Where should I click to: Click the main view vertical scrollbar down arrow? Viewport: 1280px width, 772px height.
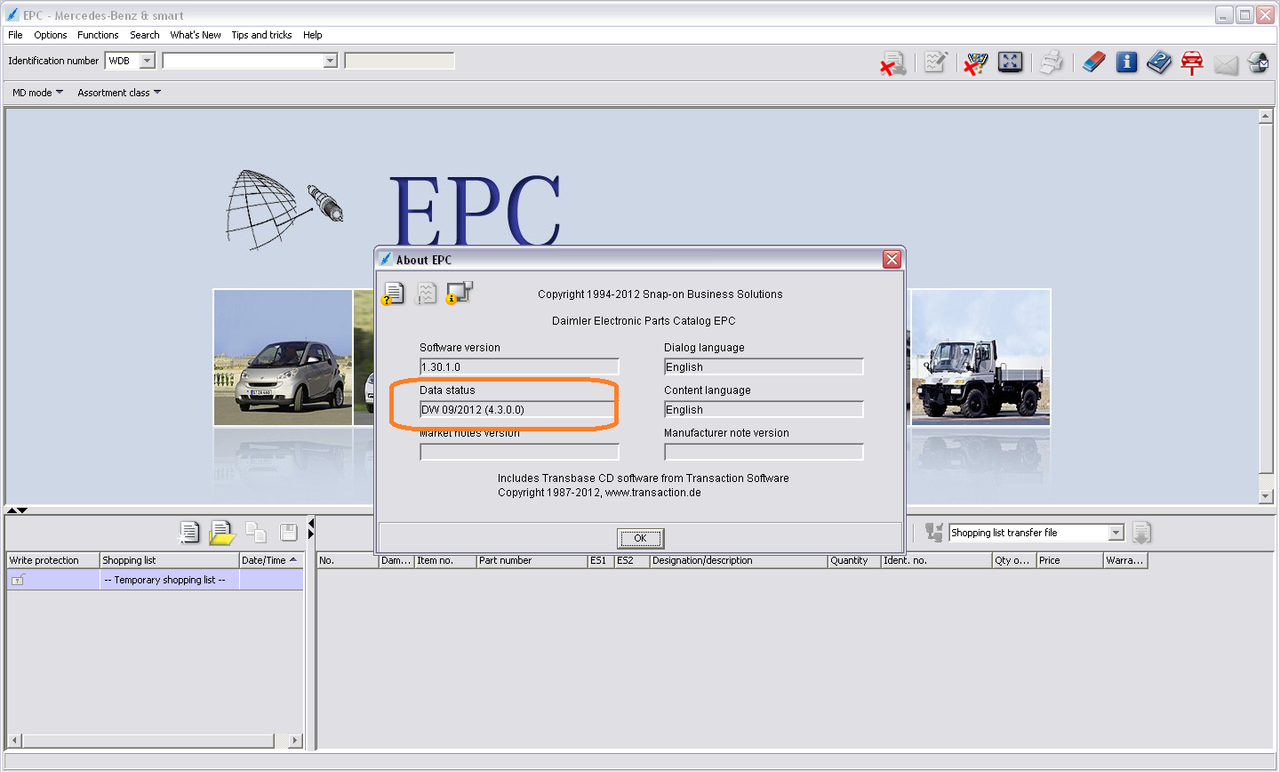tap(1265, 496)
